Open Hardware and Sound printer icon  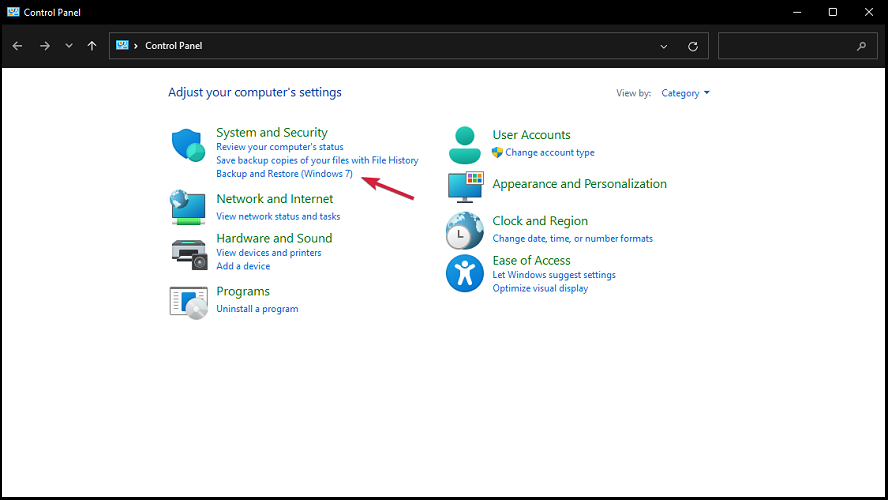[x=189, y=254]
